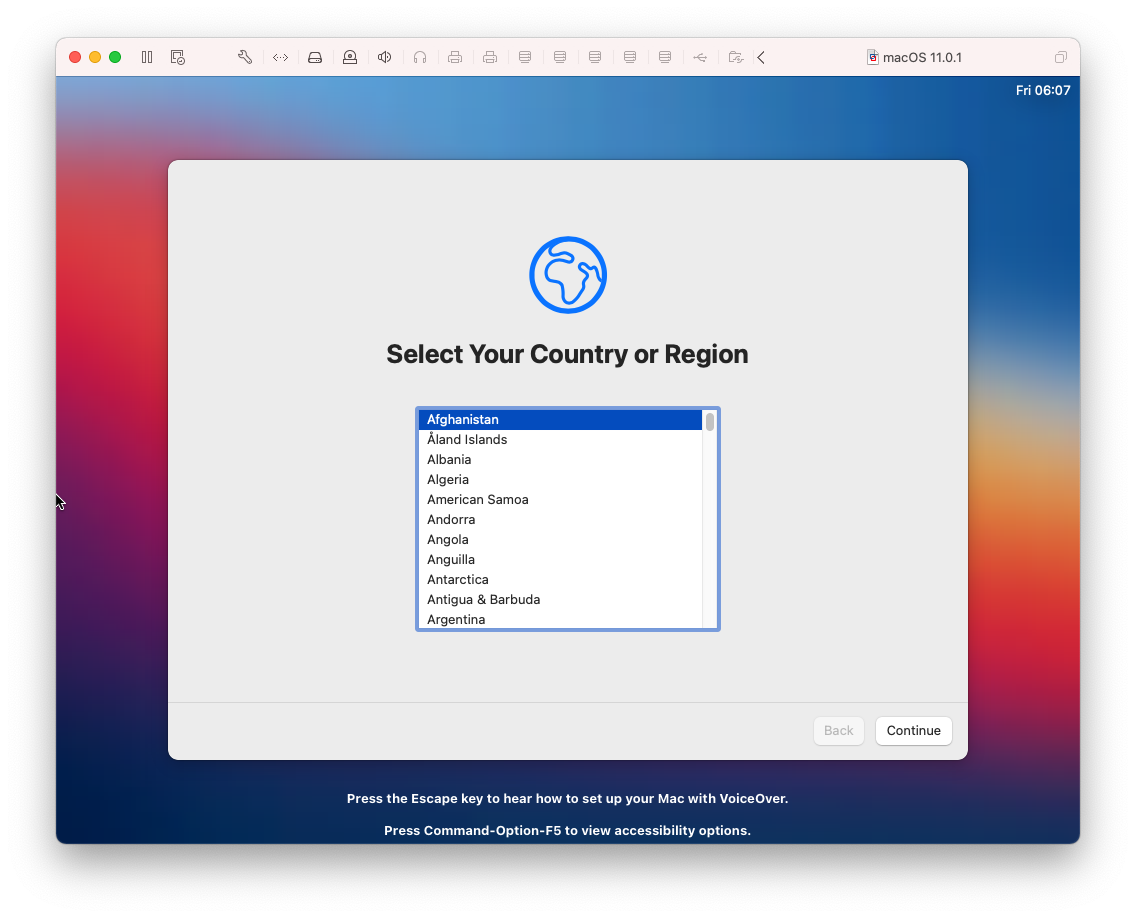The width and height of the screenshot is (1136, 918).
Task: Click the USB devices icon
Action: (x=700, y=57)
